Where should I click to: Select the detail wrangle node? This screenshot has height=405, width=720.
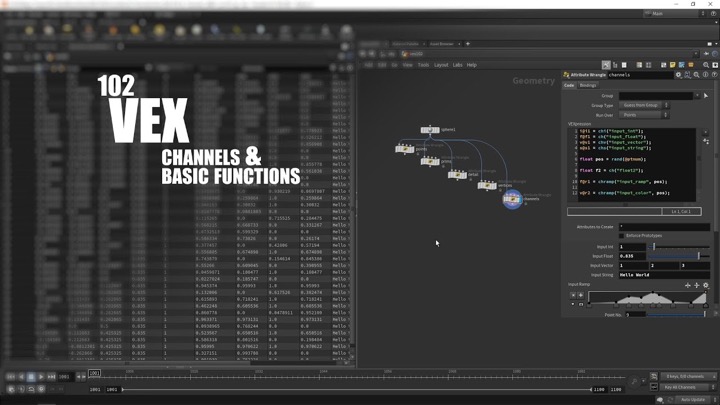coord(457,174)
